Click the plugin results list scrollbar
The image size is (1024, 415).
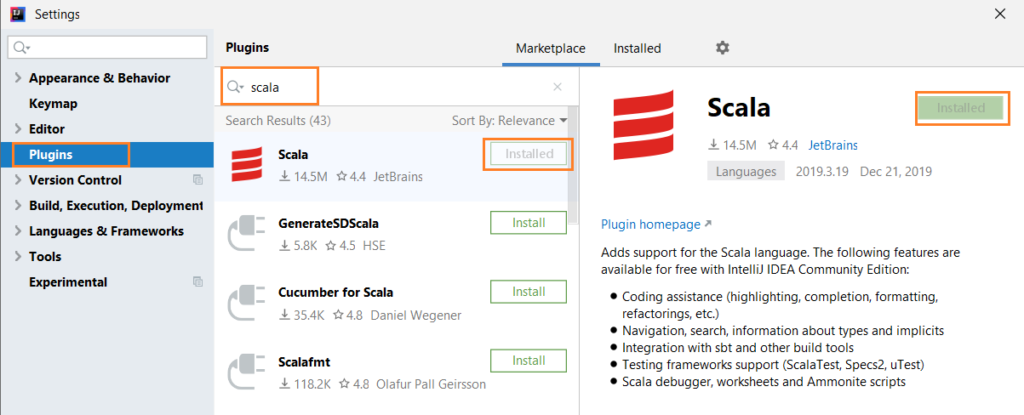(x=573, y=165)
